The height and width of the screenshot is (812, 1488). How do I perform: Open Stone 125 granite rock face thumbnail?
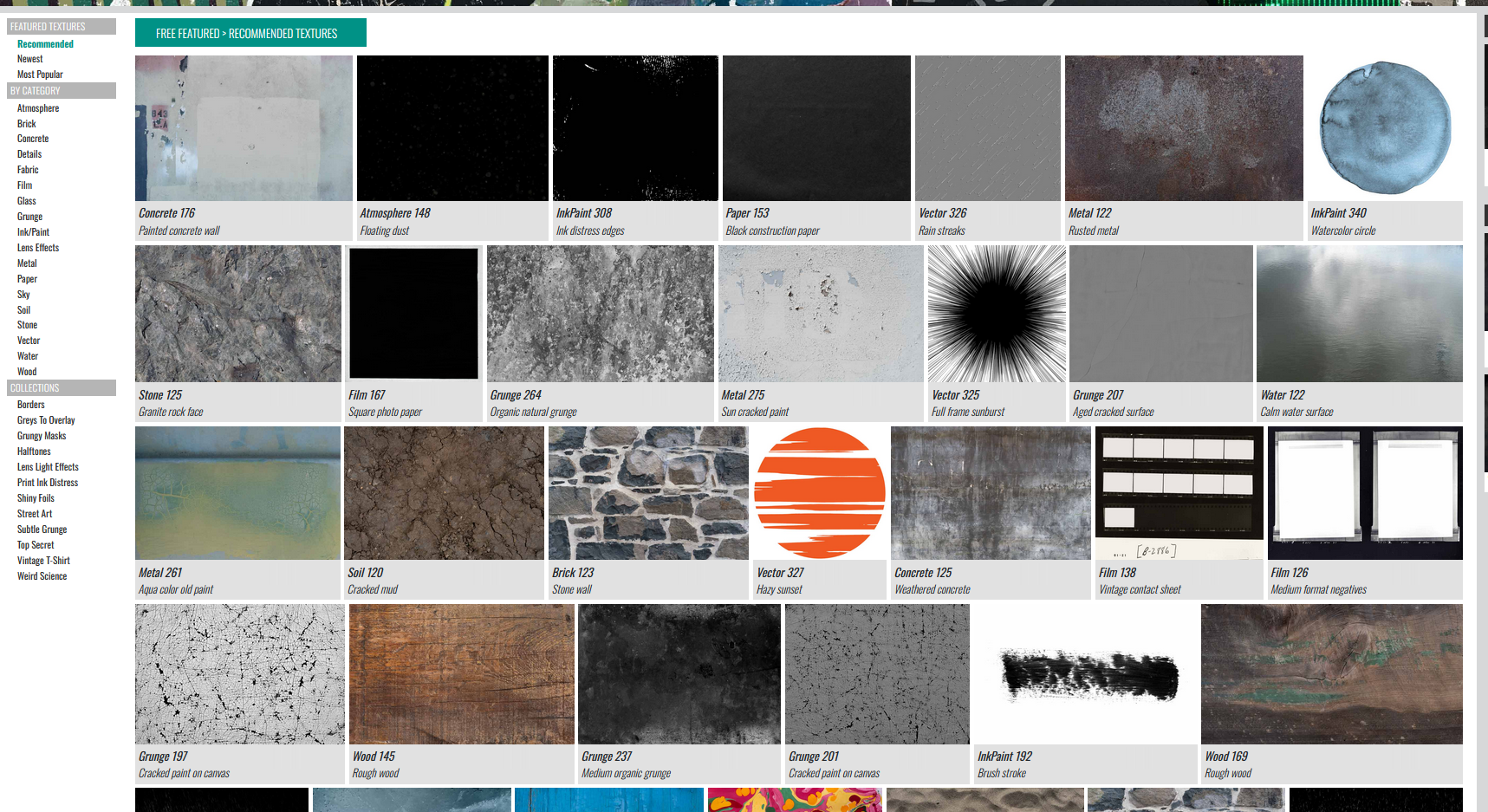pyautogui.click(x=238, y=314)
